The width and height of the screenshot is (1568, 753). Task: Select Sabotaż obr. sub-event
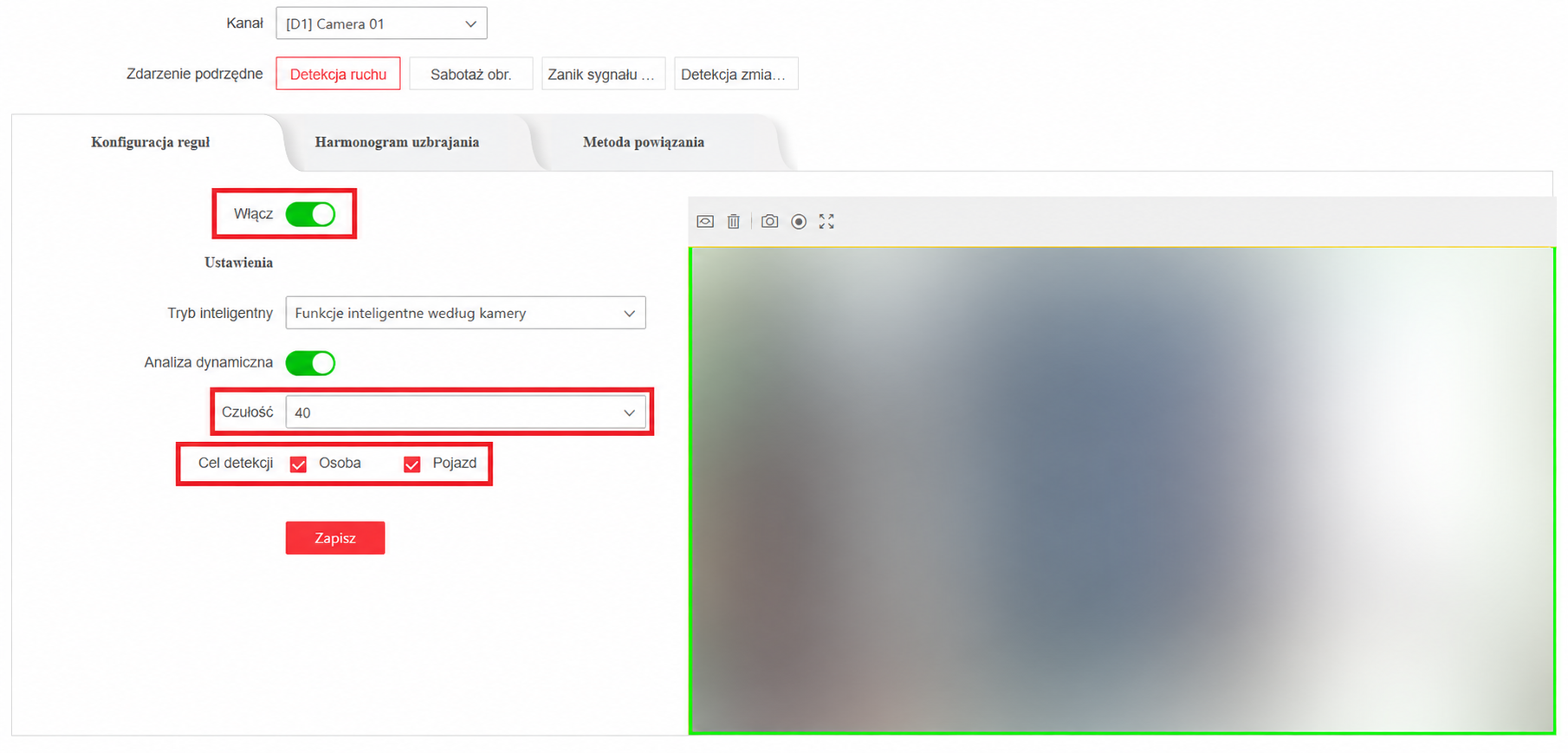tap(471, 74)
